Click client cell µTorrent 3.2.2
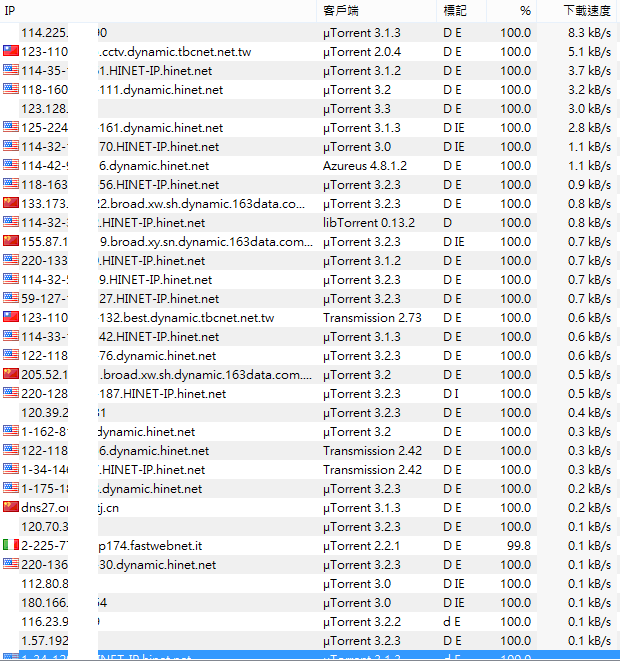620x661 pixels. pos(362,621)
